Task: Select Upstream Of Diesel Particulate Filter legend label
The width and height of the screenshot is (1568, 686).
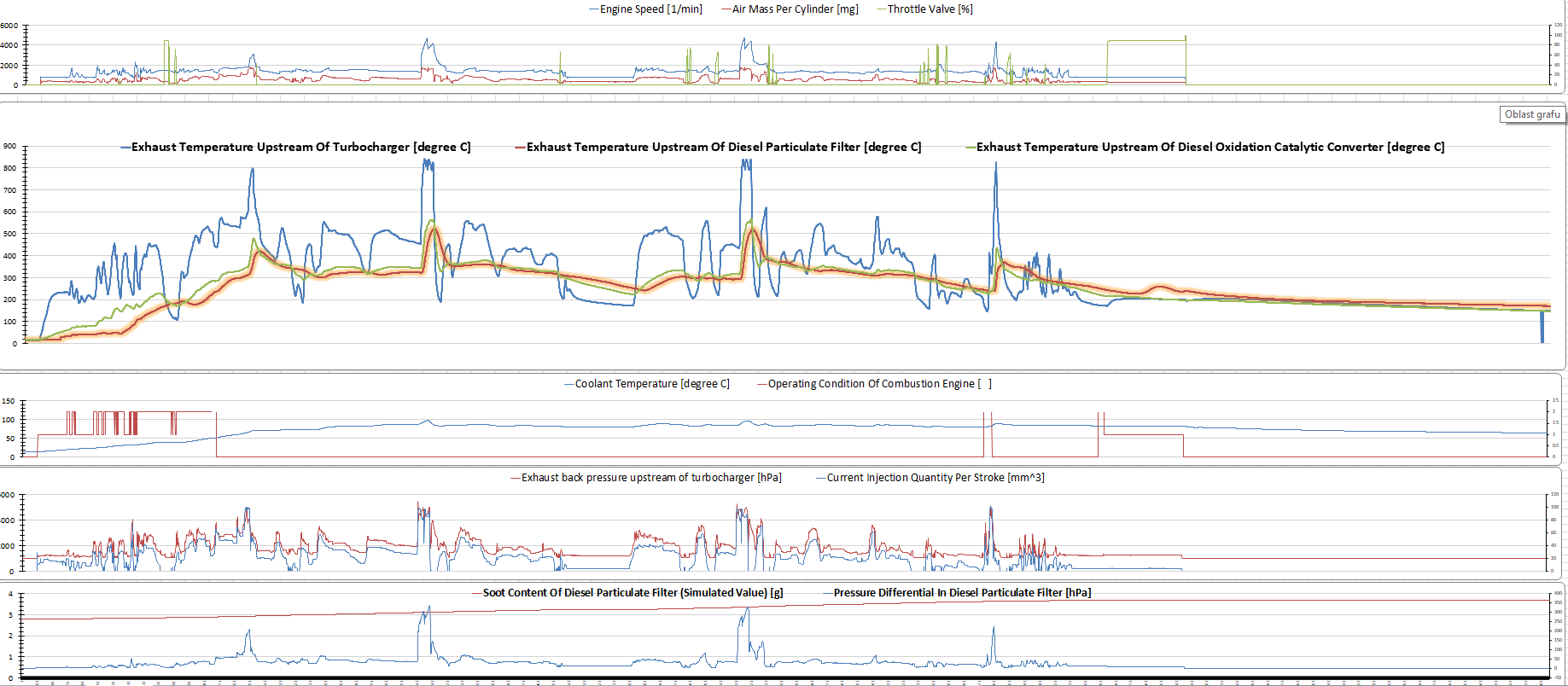Action: pyautogui.click(x=723, y=147)
